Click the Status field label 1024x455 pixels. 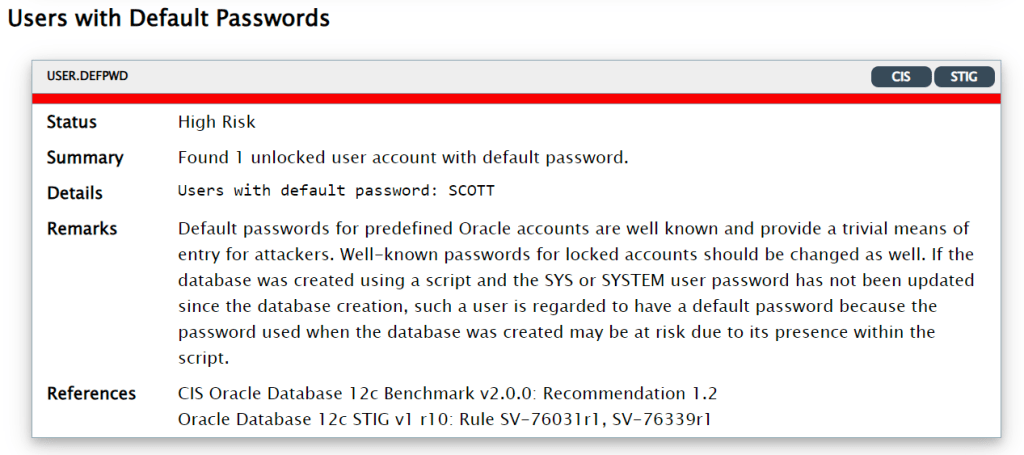pyautogui.click(x=72, y=122)
